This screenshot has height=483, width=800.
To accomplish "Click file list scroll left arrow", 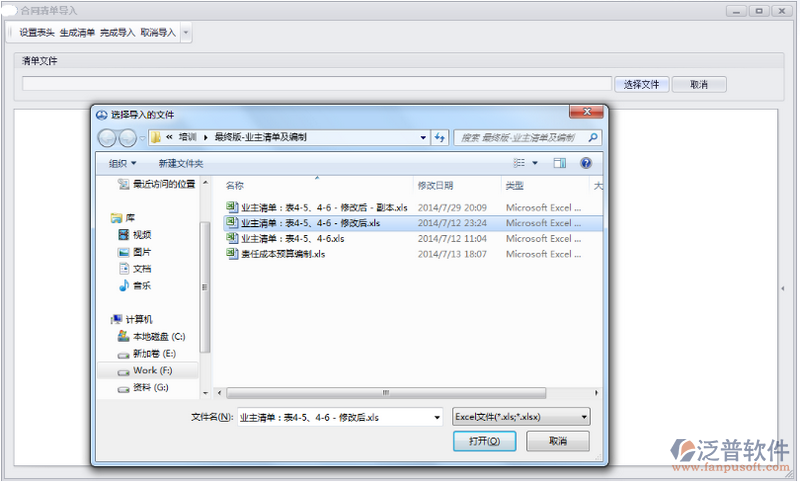I will pos(219,393).
